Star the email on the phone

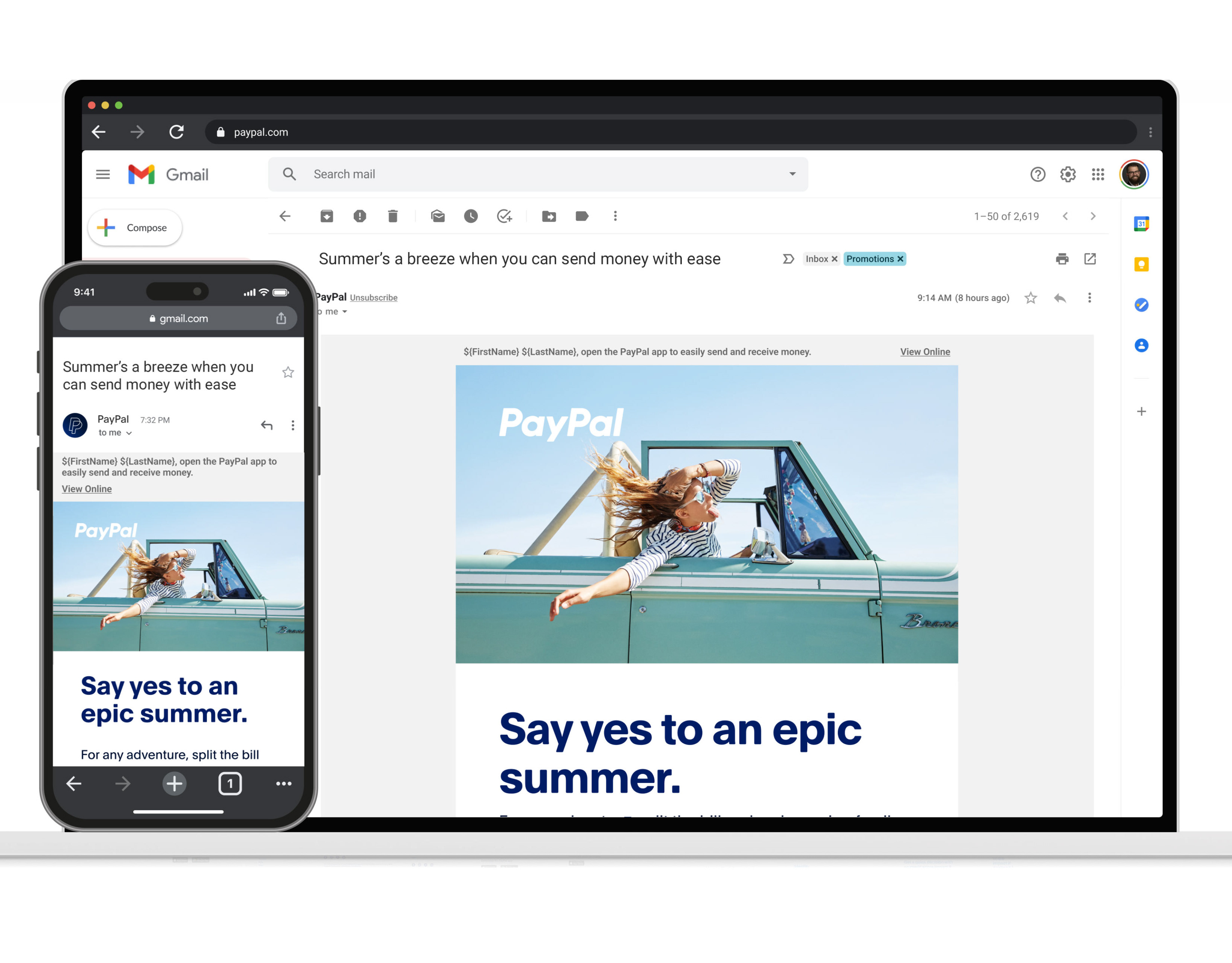coord(288,372)
